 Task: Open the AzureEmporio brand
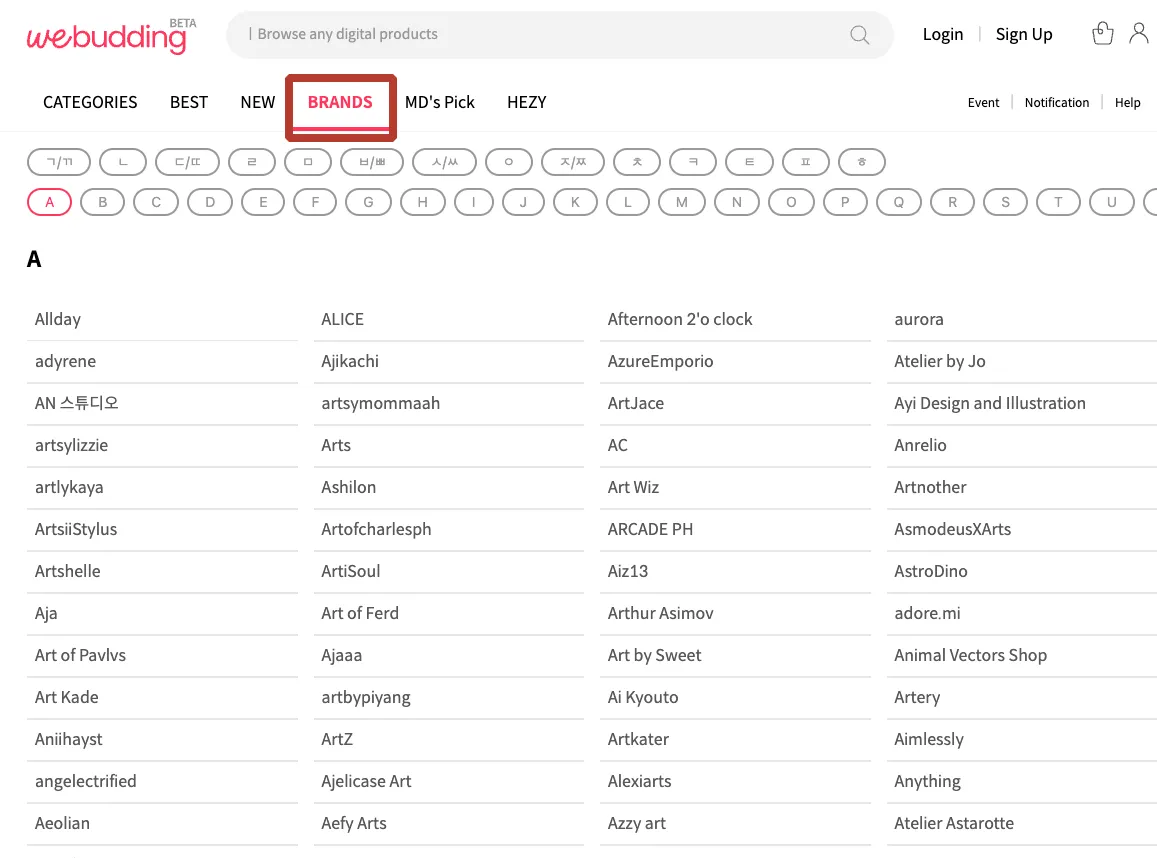pyautogui.click(x=735, y=361)
